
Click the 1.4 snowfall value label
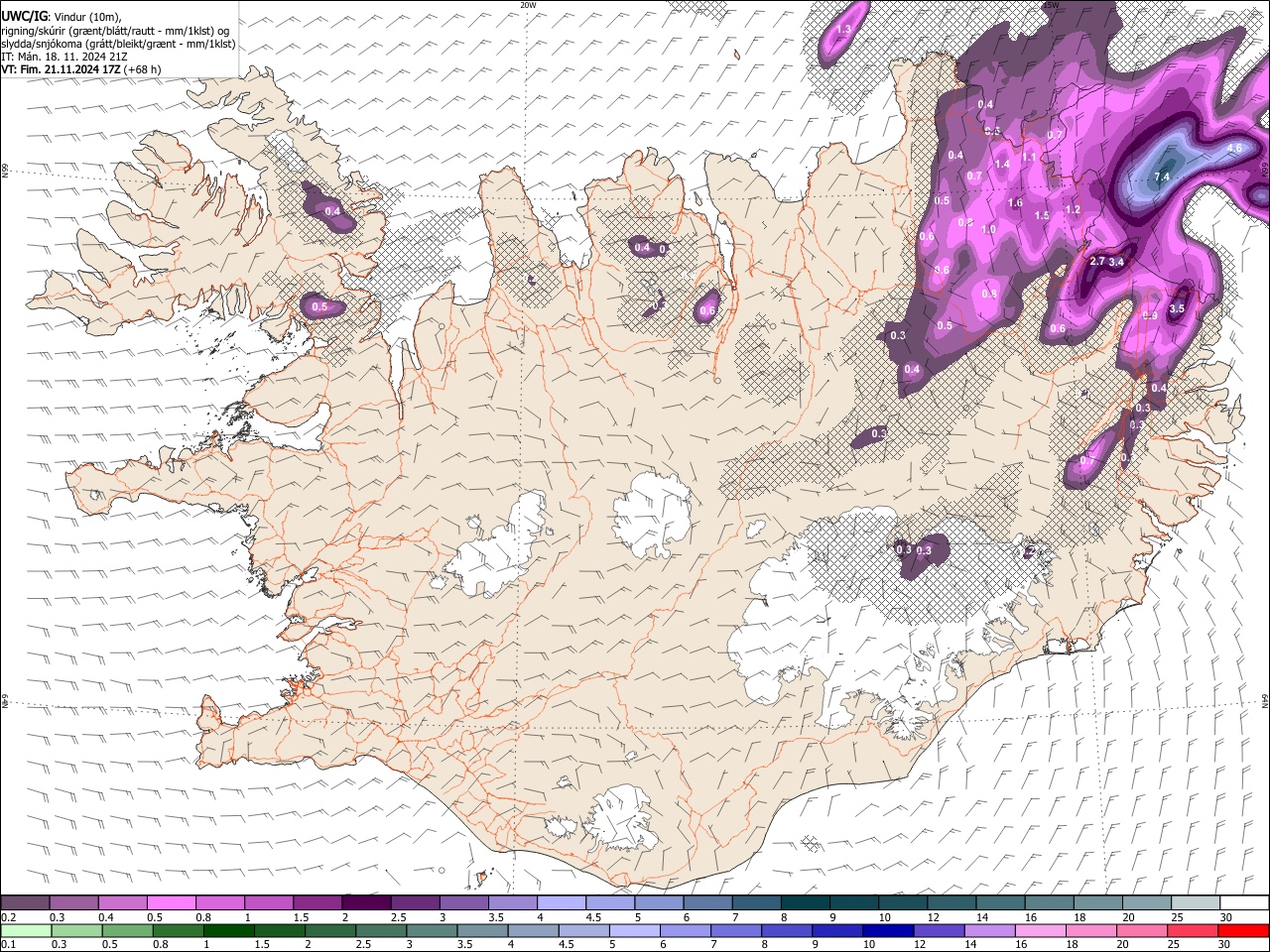click(1002, 164)
